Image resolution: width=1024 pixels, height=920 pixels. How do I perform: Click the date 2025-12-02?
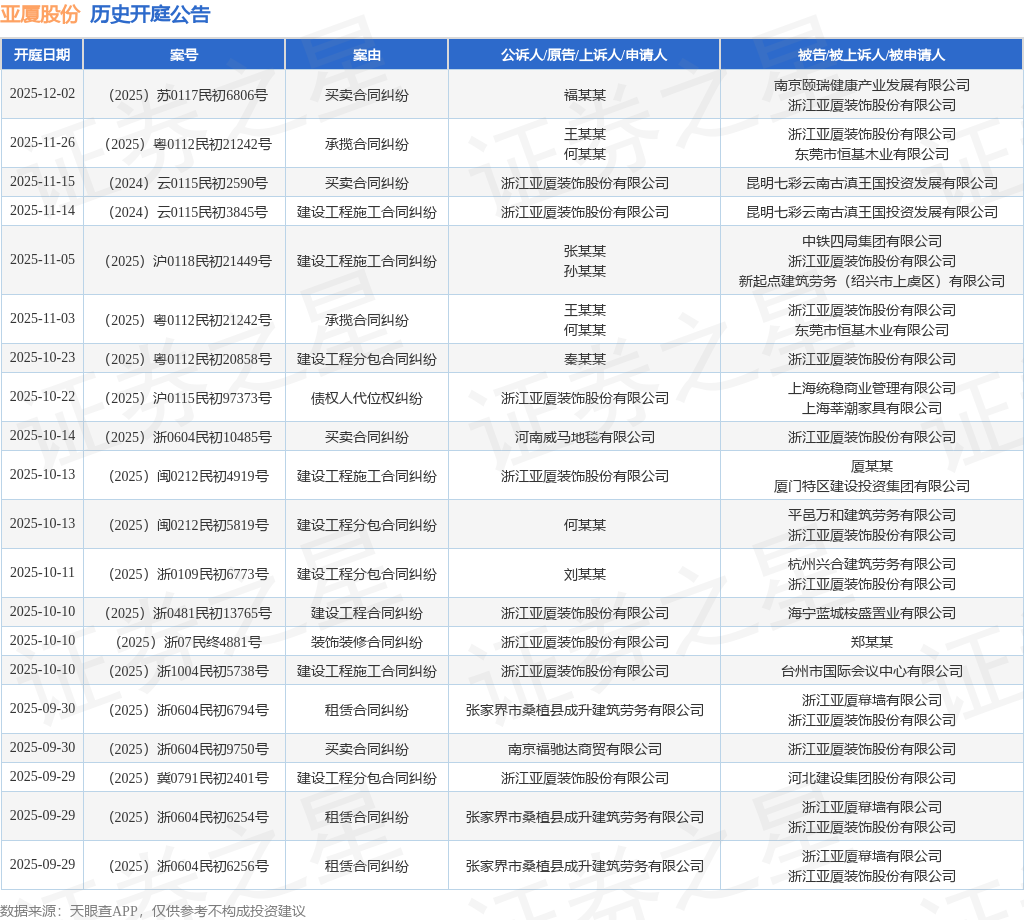click(x=42, y=94)
